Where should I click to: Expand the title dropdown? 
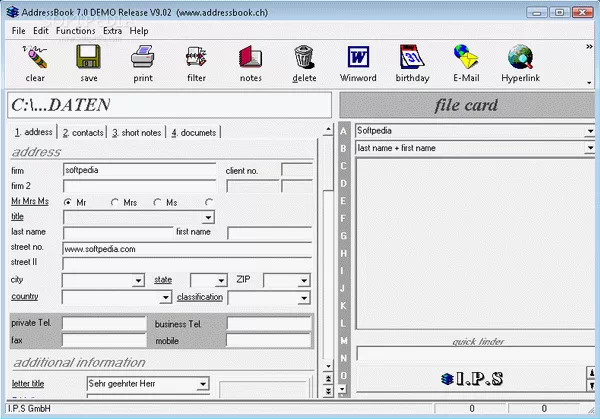[208, 218]
